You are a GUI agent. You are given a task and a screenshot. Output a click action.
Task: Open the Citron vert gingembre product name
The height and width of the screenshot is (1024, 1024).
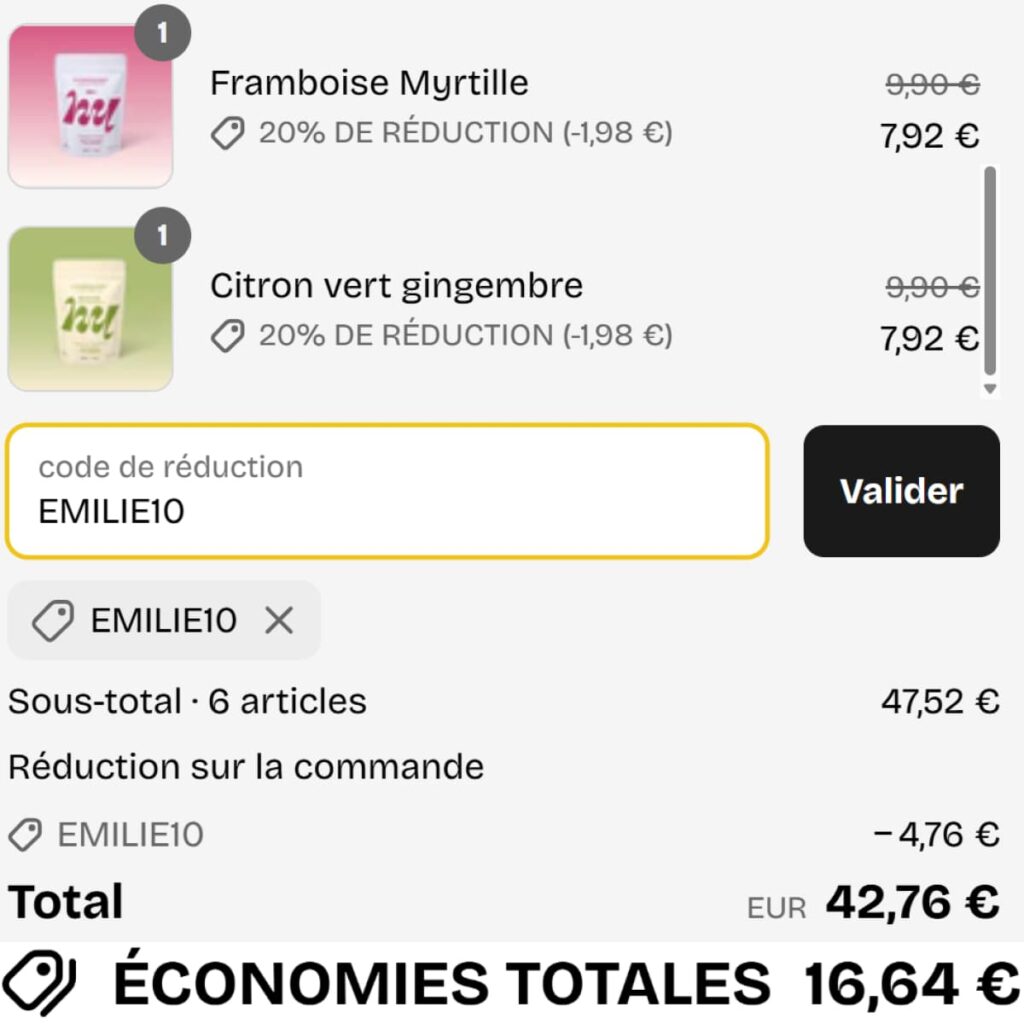[396, 285]
